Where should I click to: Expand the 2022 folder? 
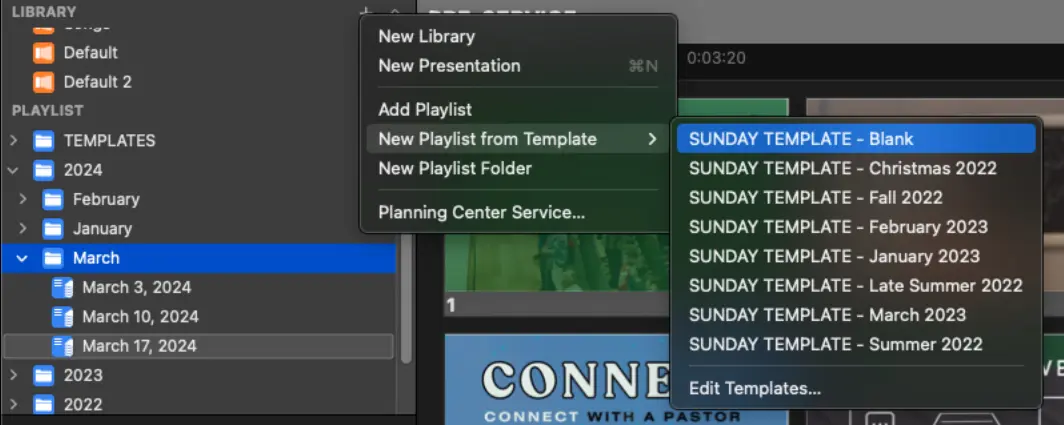click(x=13, y=405)
